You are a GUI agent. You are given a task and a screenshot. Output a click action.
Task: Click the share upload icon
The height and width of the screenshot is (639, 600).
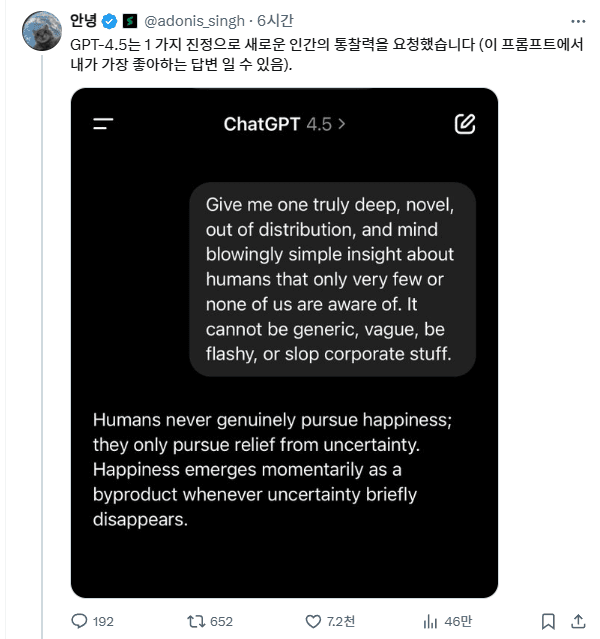[579, 621]
